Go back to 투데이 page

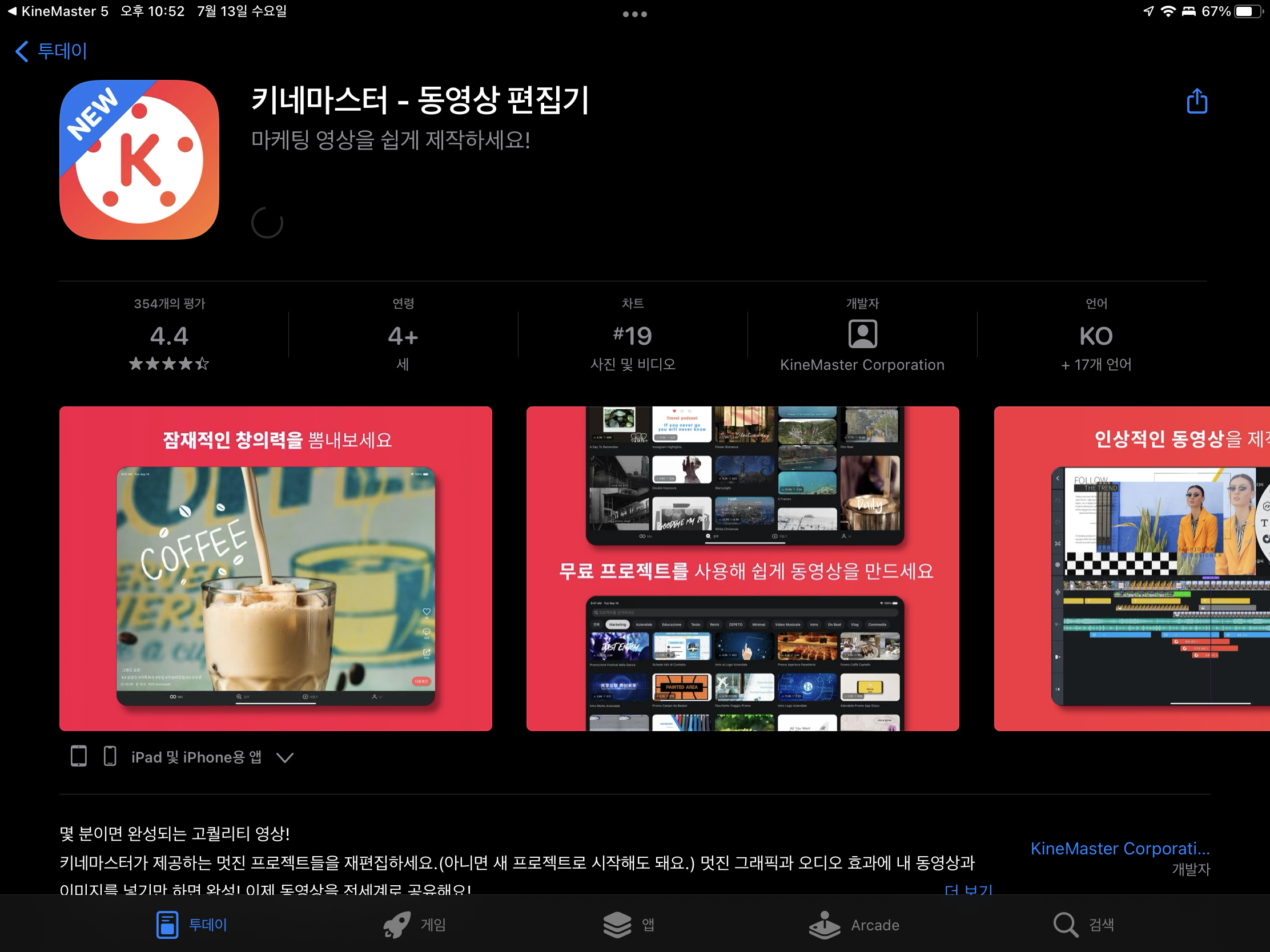[x=51, y=51]
